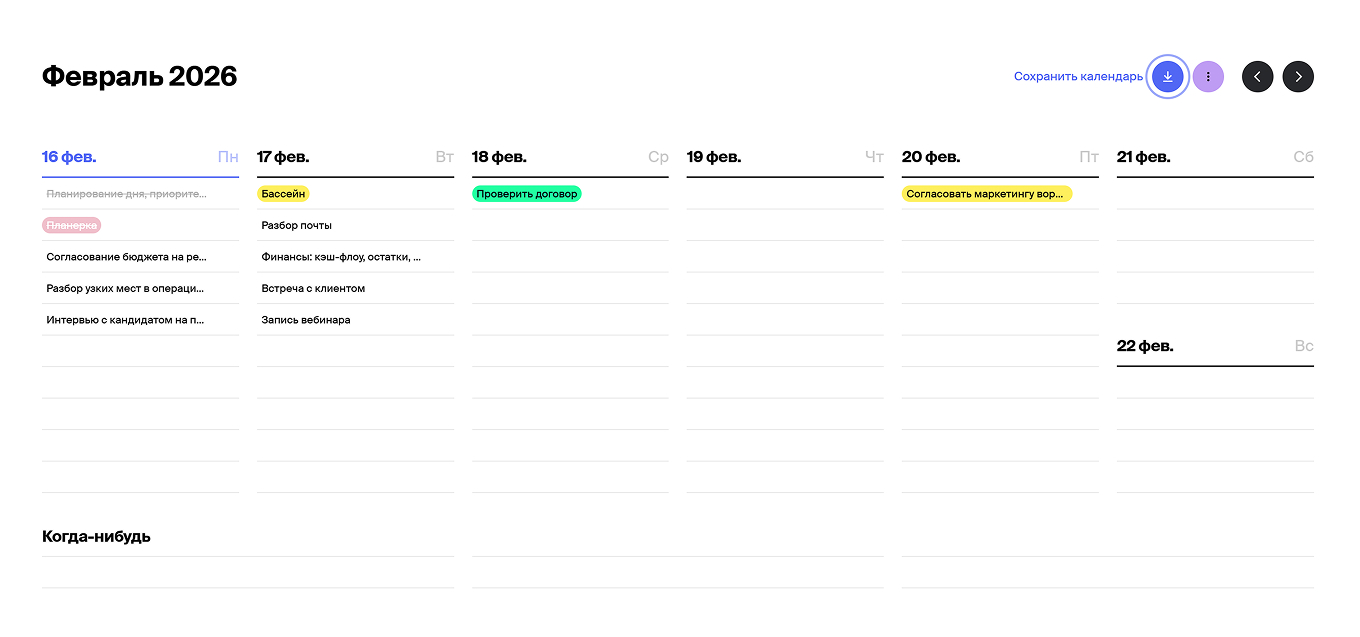Go to previous week with left arrow
Image resolution: width=1360 pixels, height=637 pixels.
click(1257, 77)
